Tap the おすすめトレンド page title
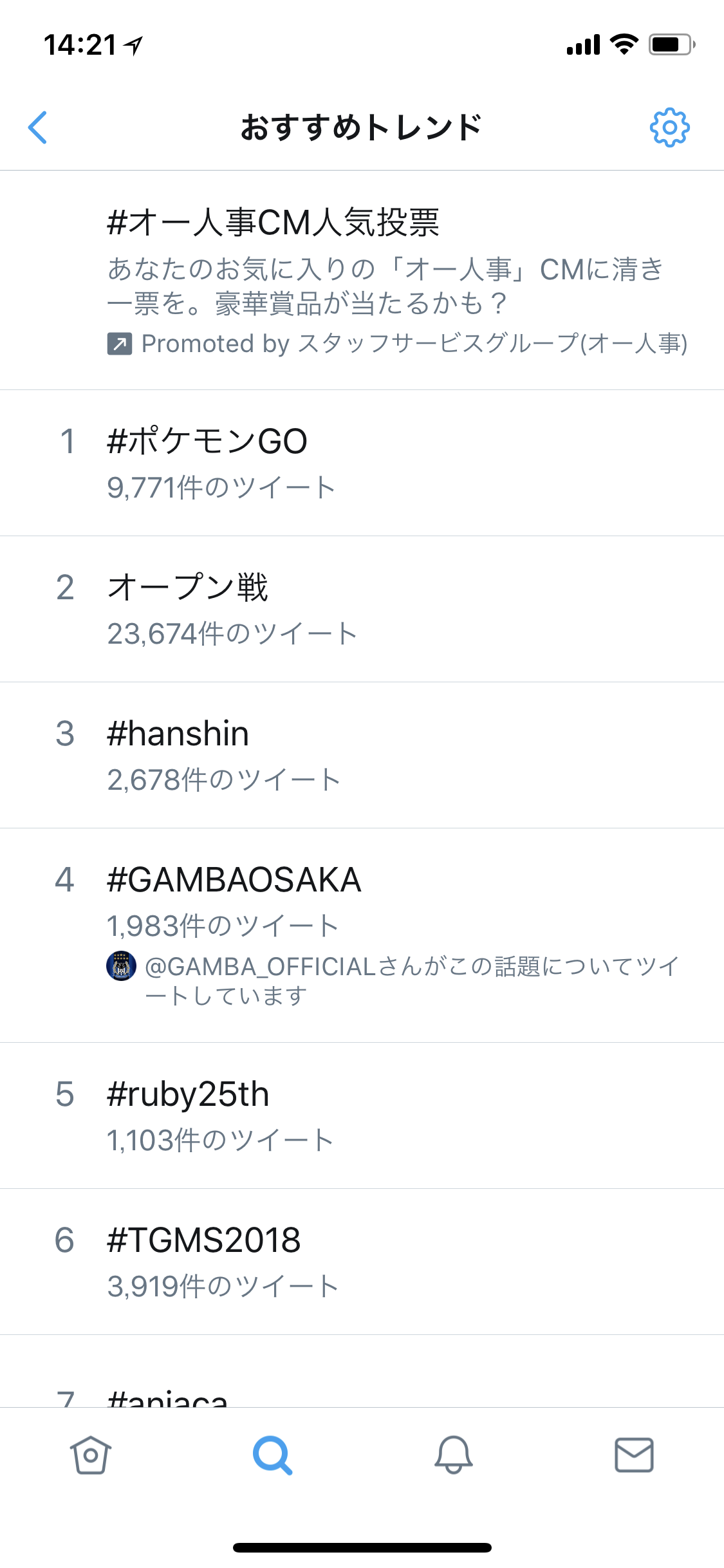The height and width of the screenshot is (1568, 724). 361,127
